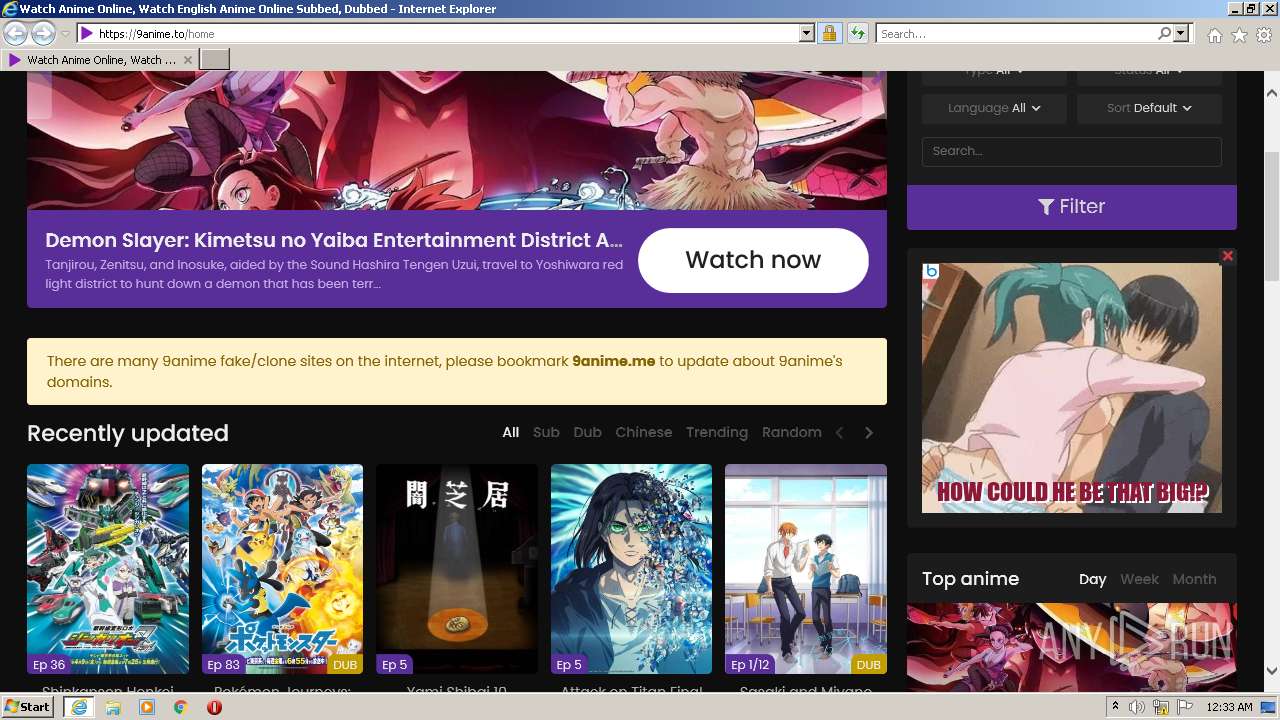Open the Pokémon Journeys Ep 83 thumbnail
The image size is (1280, 720).
point(282,569)
